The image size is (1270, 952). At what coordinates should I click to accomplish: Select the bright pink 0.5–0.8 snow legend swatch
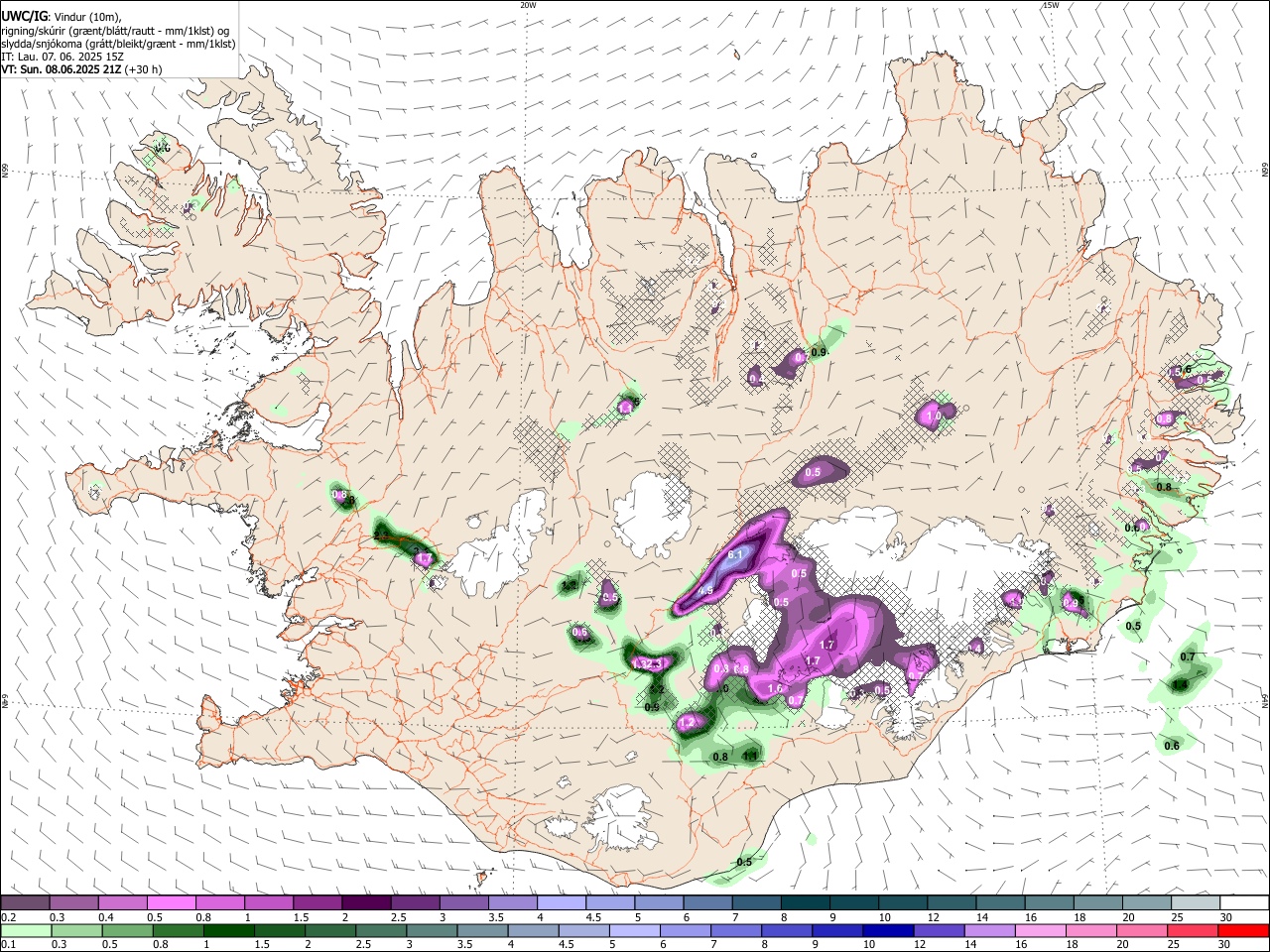click(x=171, y=902)
